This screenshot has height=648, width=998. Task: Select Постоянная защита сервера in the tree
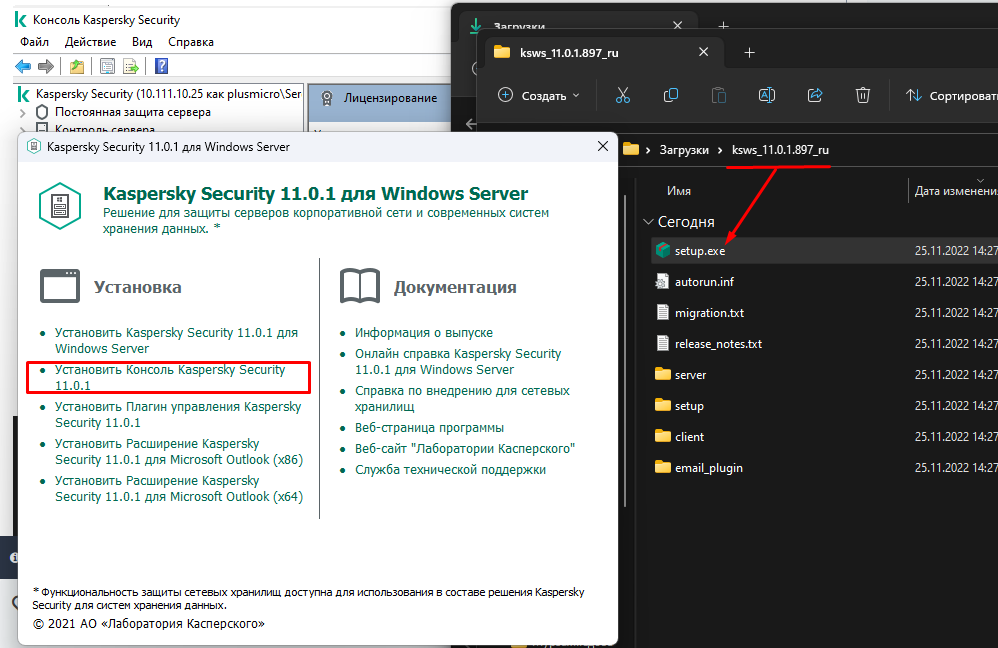[x=132, y=112]
